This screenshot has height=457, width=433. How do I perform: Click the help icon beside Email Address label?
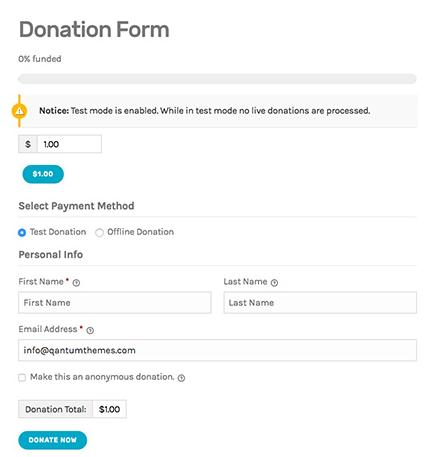90,330
